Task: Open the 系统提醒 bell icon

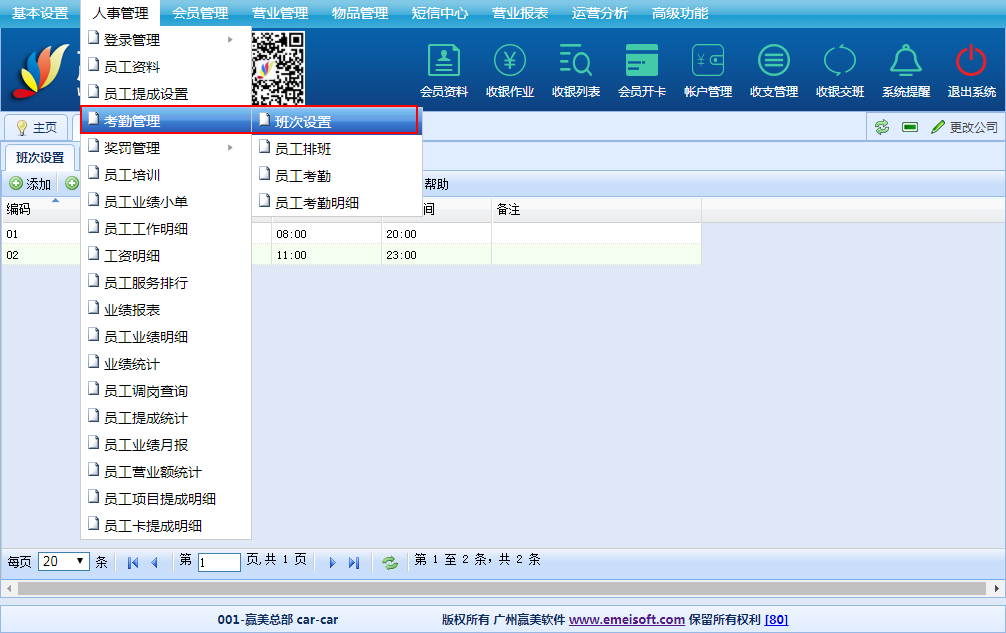Action: click(906, 62)
